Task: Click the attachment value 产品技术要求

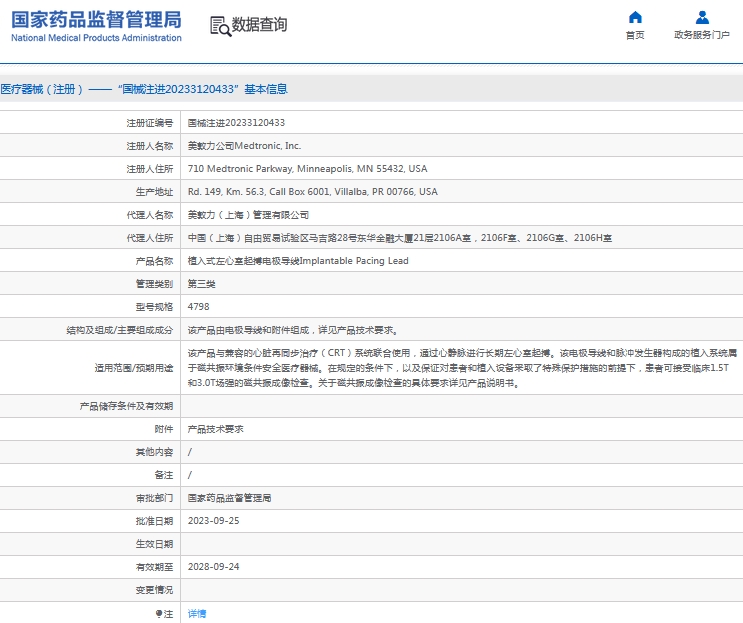Action: (x=215, y=429)
